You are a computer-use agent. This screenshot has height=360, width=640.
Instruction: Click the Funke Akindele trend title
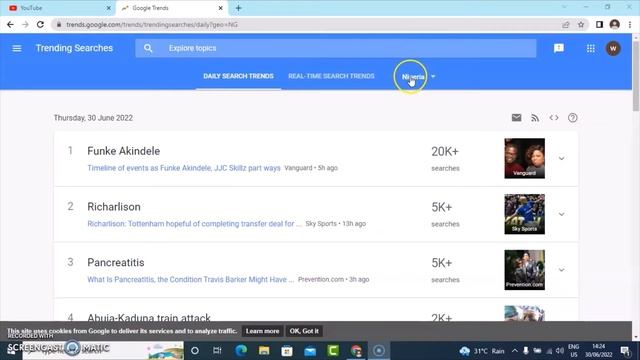point(124,151)
